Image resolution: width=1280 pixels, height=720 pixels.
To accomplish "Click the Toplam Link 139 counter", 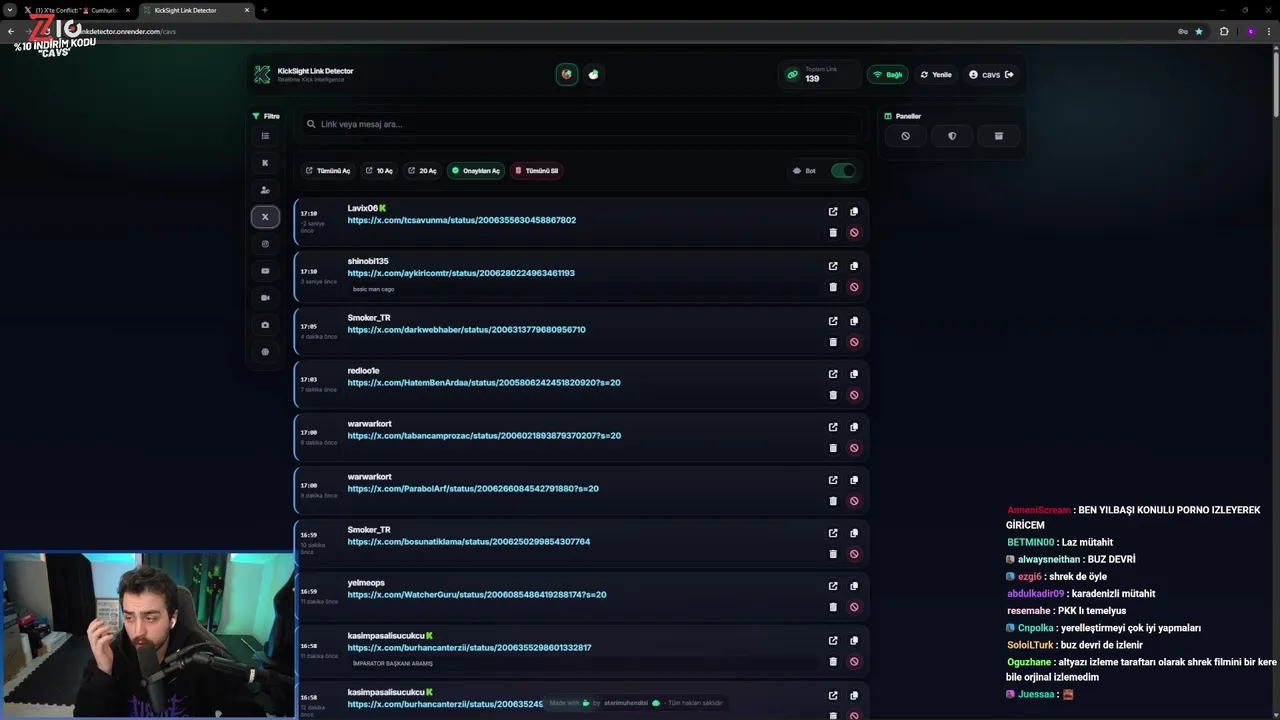I will pyautogui.click(x=819, y=75).
